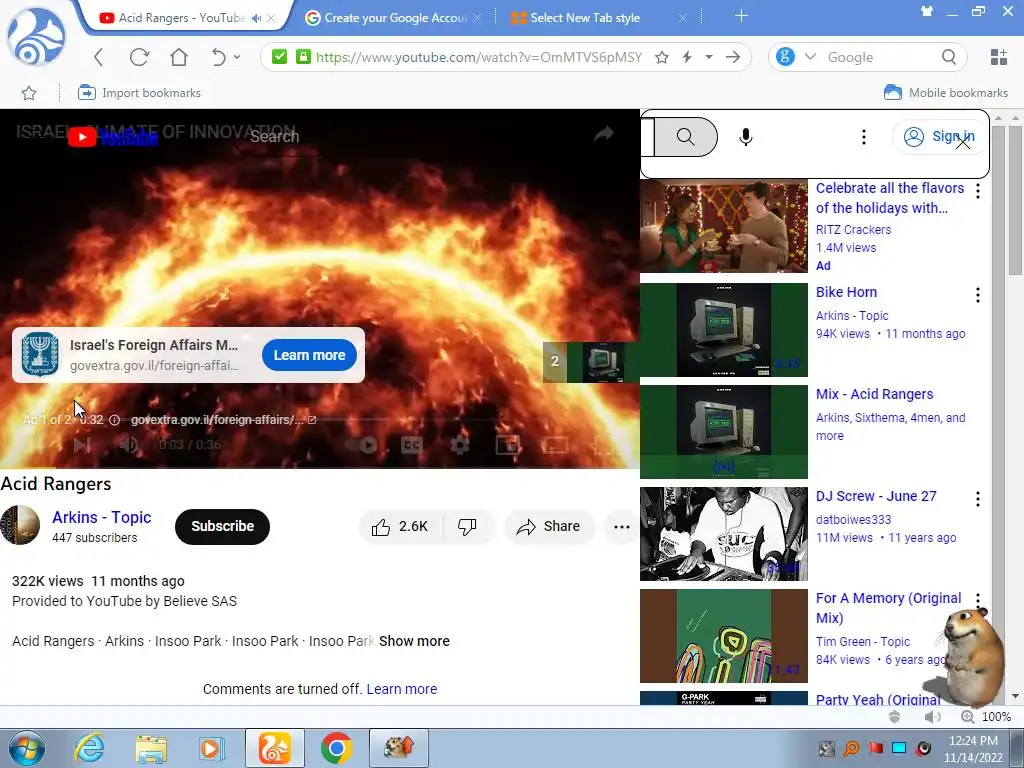1024x768 pixels.
Task: Open more actions ellipsis under video
Action: click(622, 526)
